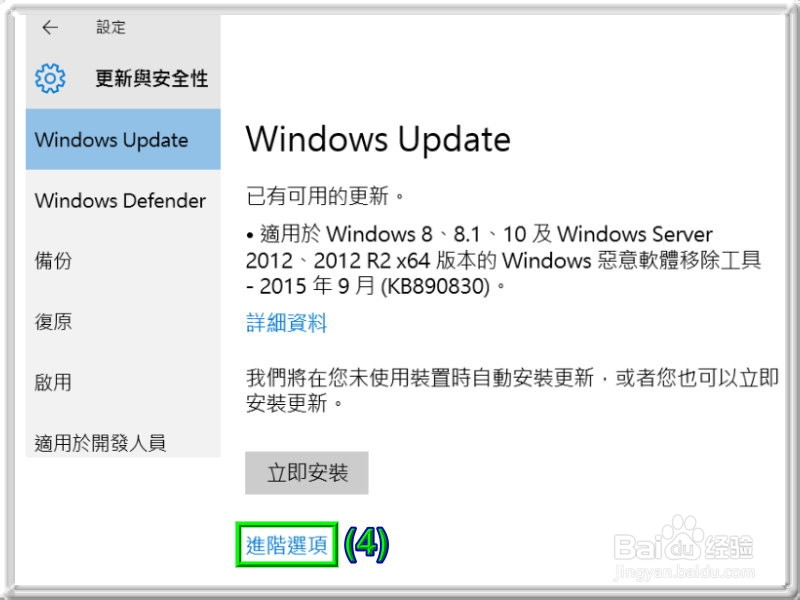Open the 進階選項 link
This screenshot has height=600, width=800.
286,545
